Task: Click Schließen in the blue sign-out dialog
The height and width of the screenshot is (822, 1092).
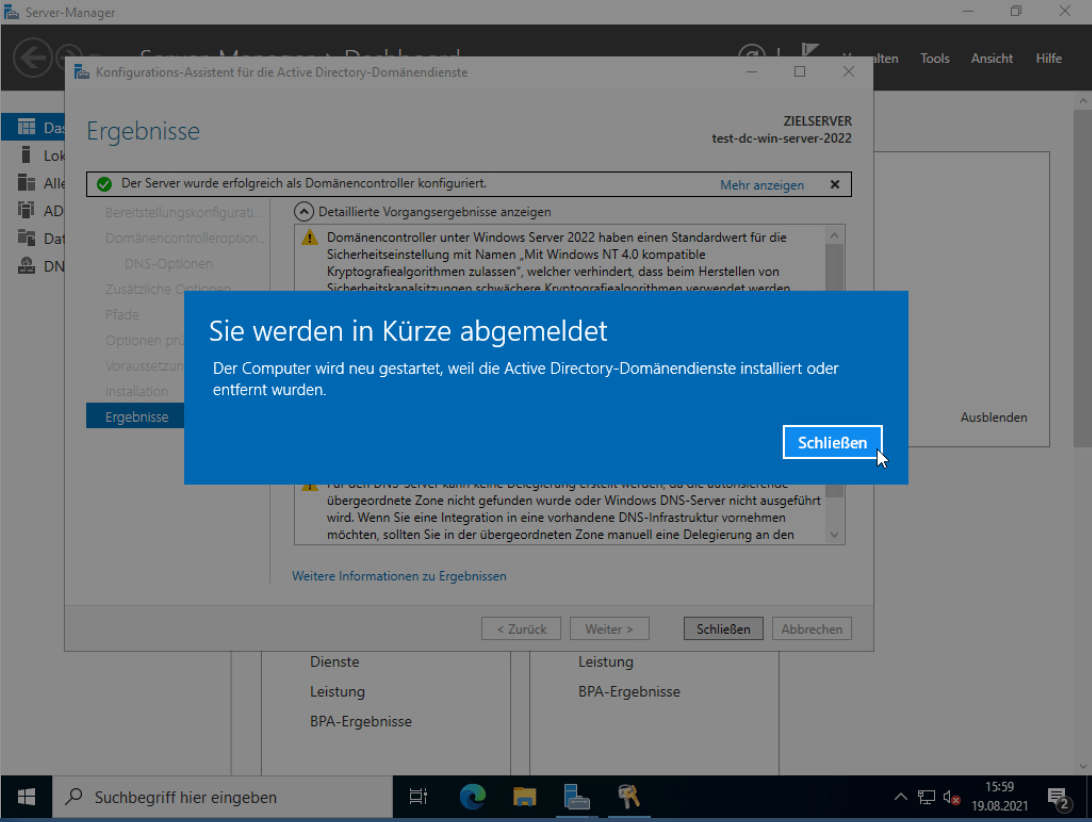Action: click(832, 442)
